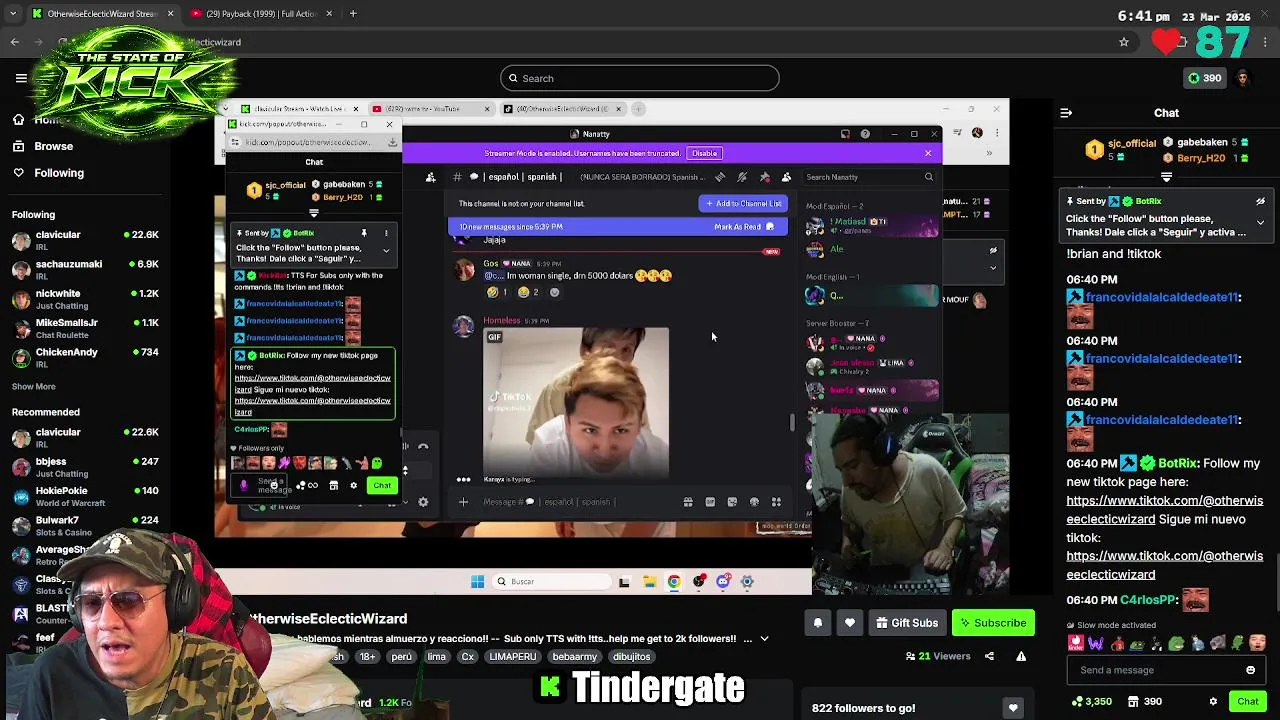Open the emoji picker in chat input
The height and width of the screenshot is (720, 1280).
click(x=1250, y=670)
